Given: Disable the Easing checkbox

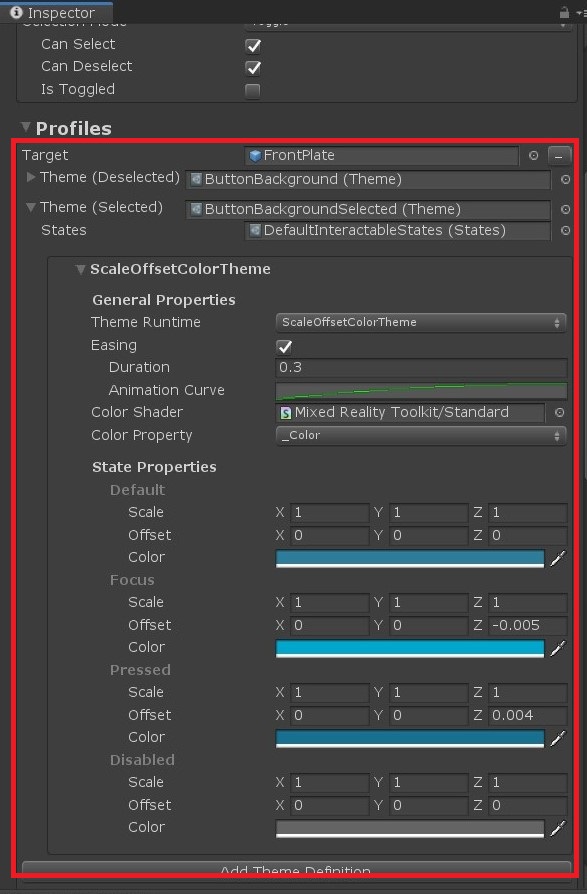Looking at the screenshot, I should (284, 346).
